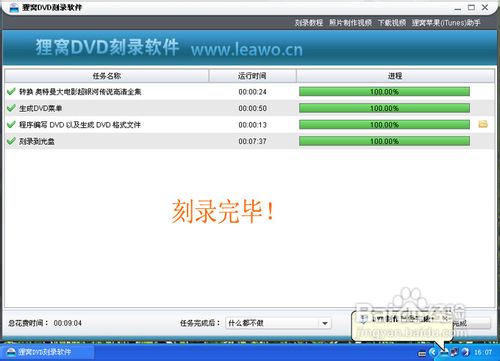Click progress bar of 生成DVD菜单 task

click(x=384, y=108)
